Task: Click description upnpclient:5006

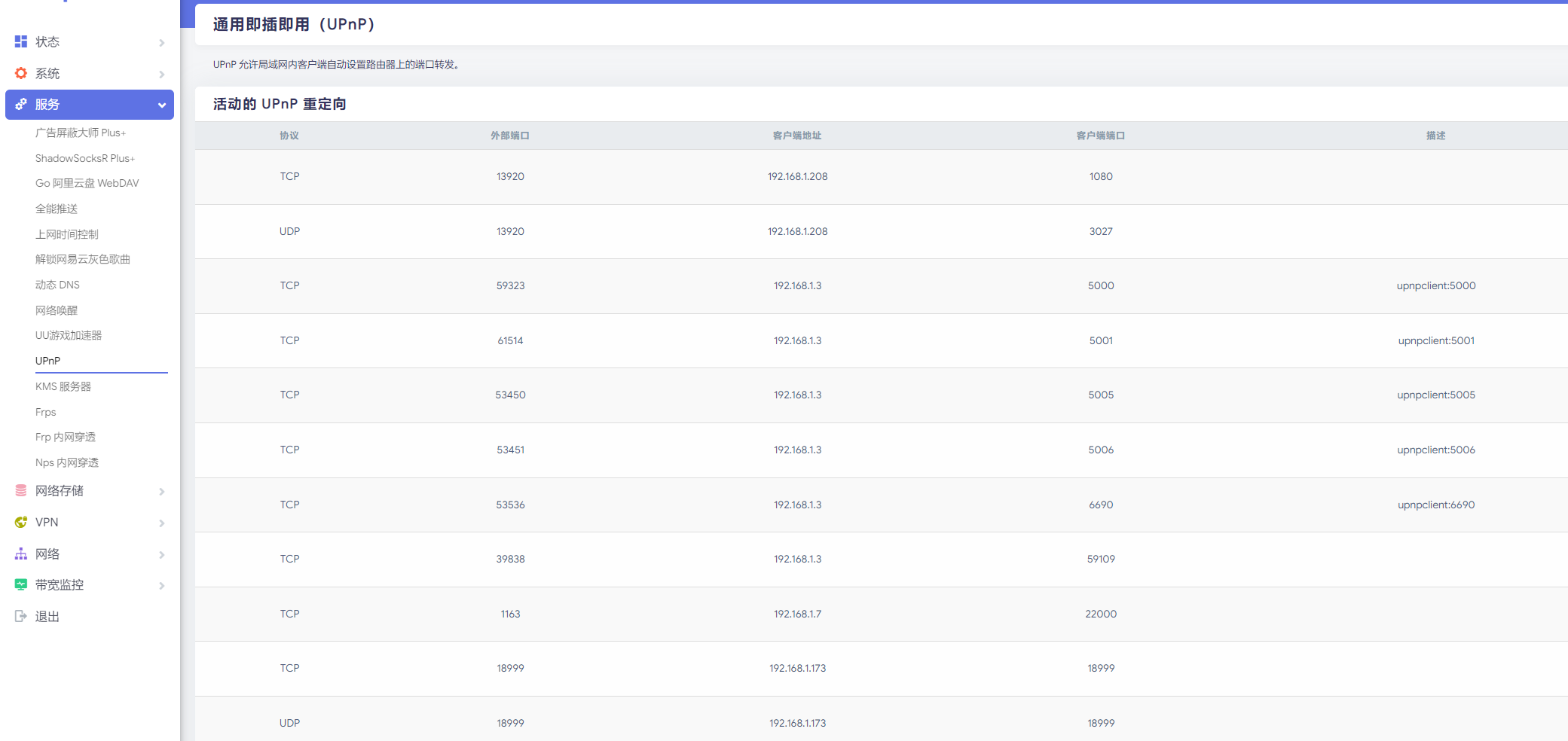Action: [1436, 450]
